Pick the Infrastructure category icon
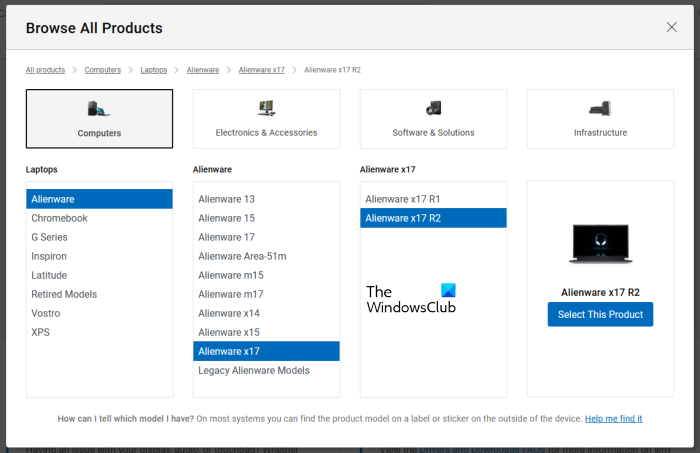This screenshot has width=700, height=453. click(x=600, y=108)
